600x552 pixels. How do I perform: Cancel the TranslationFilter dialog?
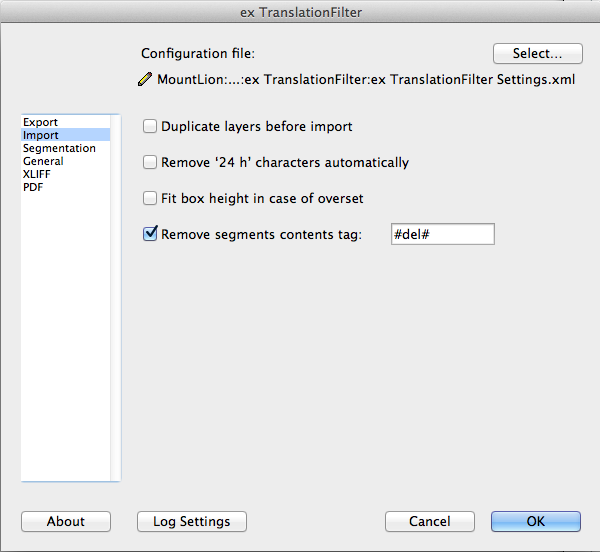[x=430, y=521]
